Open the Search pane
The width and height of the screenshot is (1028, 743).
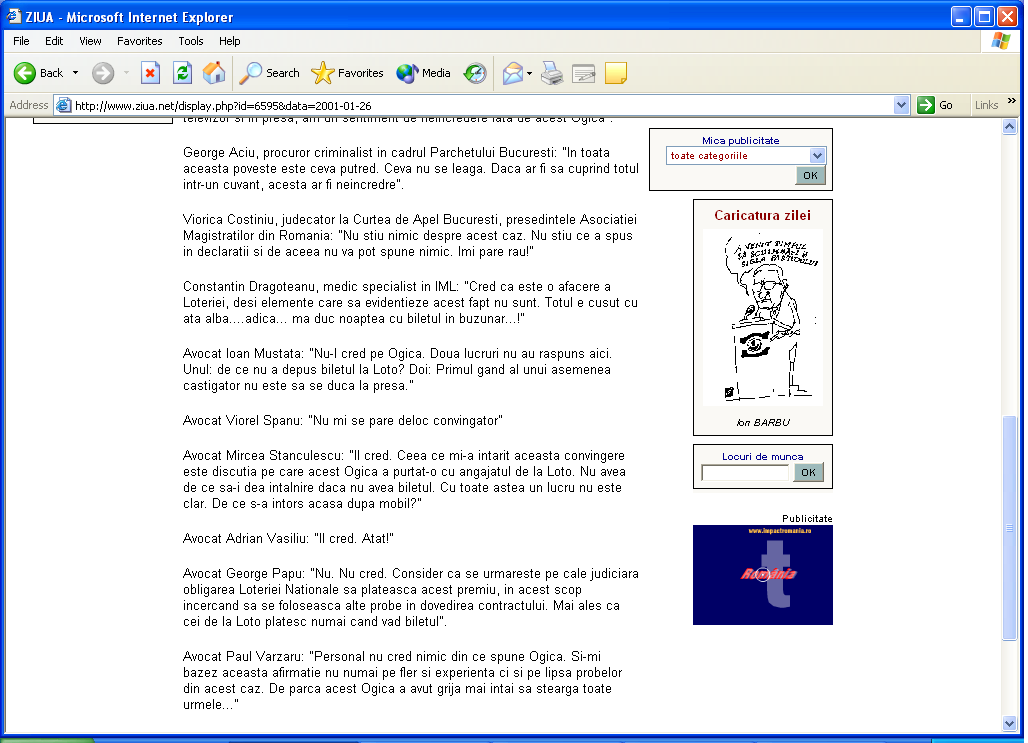269,73
